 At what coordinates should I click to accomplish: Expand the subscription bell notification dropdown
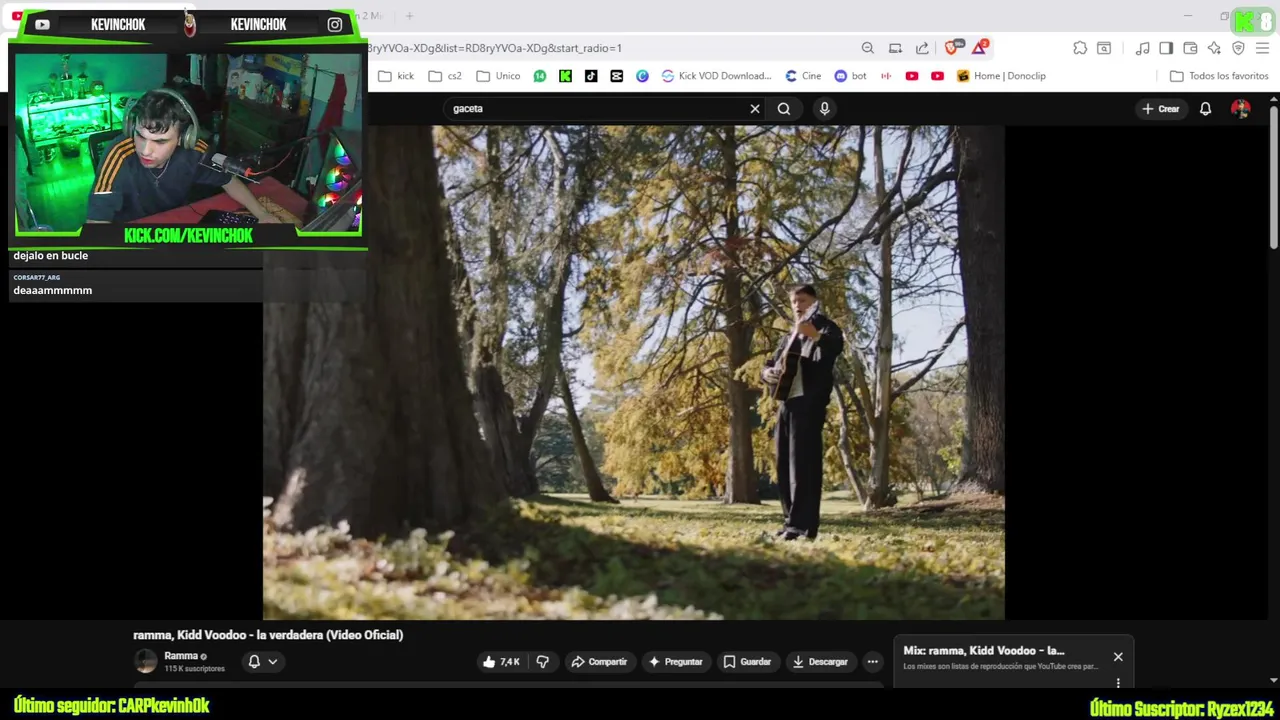pyautogui.click(x=262, y=662)
